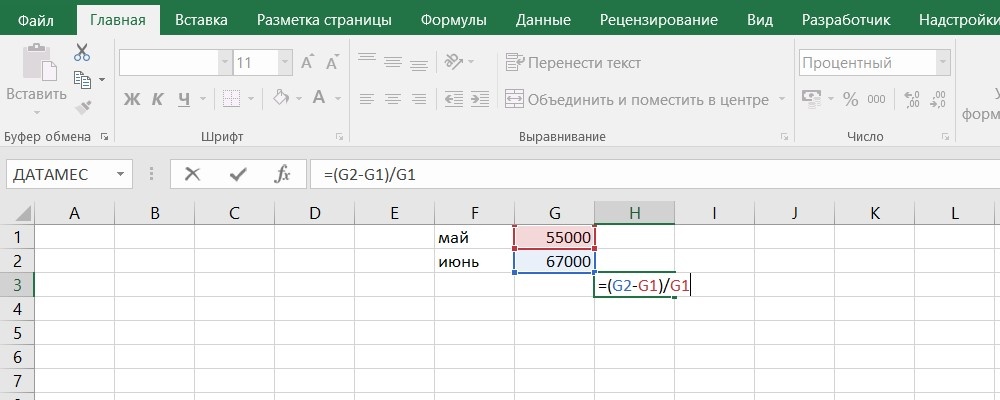Align text left
The image size is (1000, 400).
coord(367,99)
